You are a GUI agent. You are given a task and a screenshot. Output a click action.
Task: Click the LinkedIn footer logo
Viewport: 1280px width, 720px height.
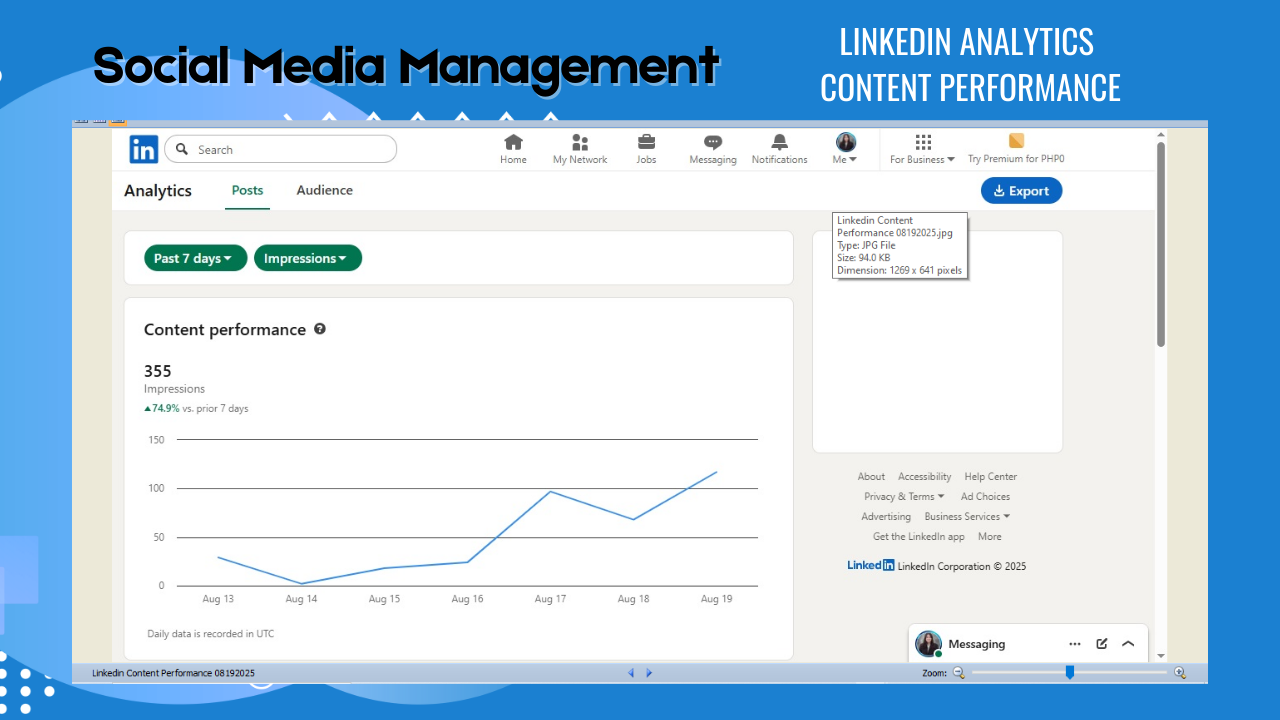[x=871, y=565]
